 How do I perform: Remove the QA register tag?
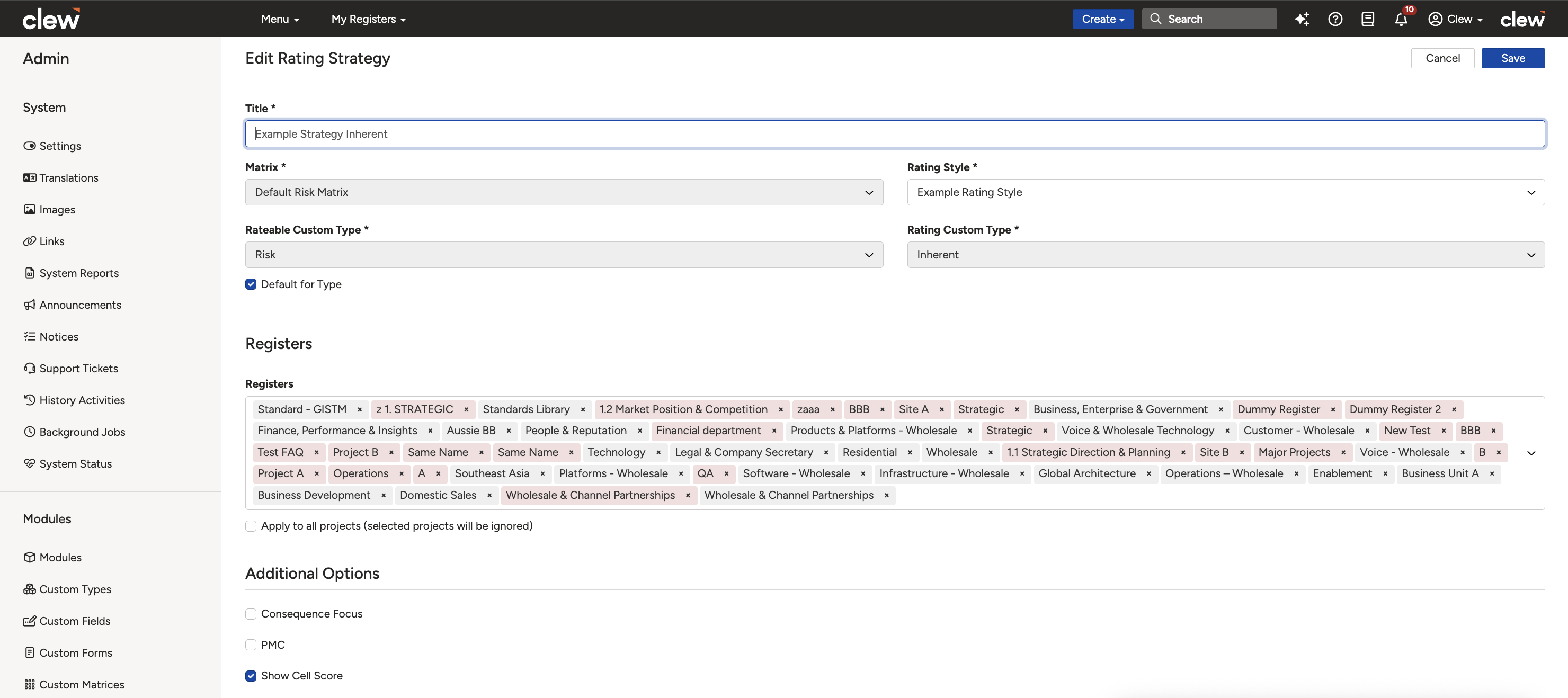pyautogui.click(x=727, y=473)
